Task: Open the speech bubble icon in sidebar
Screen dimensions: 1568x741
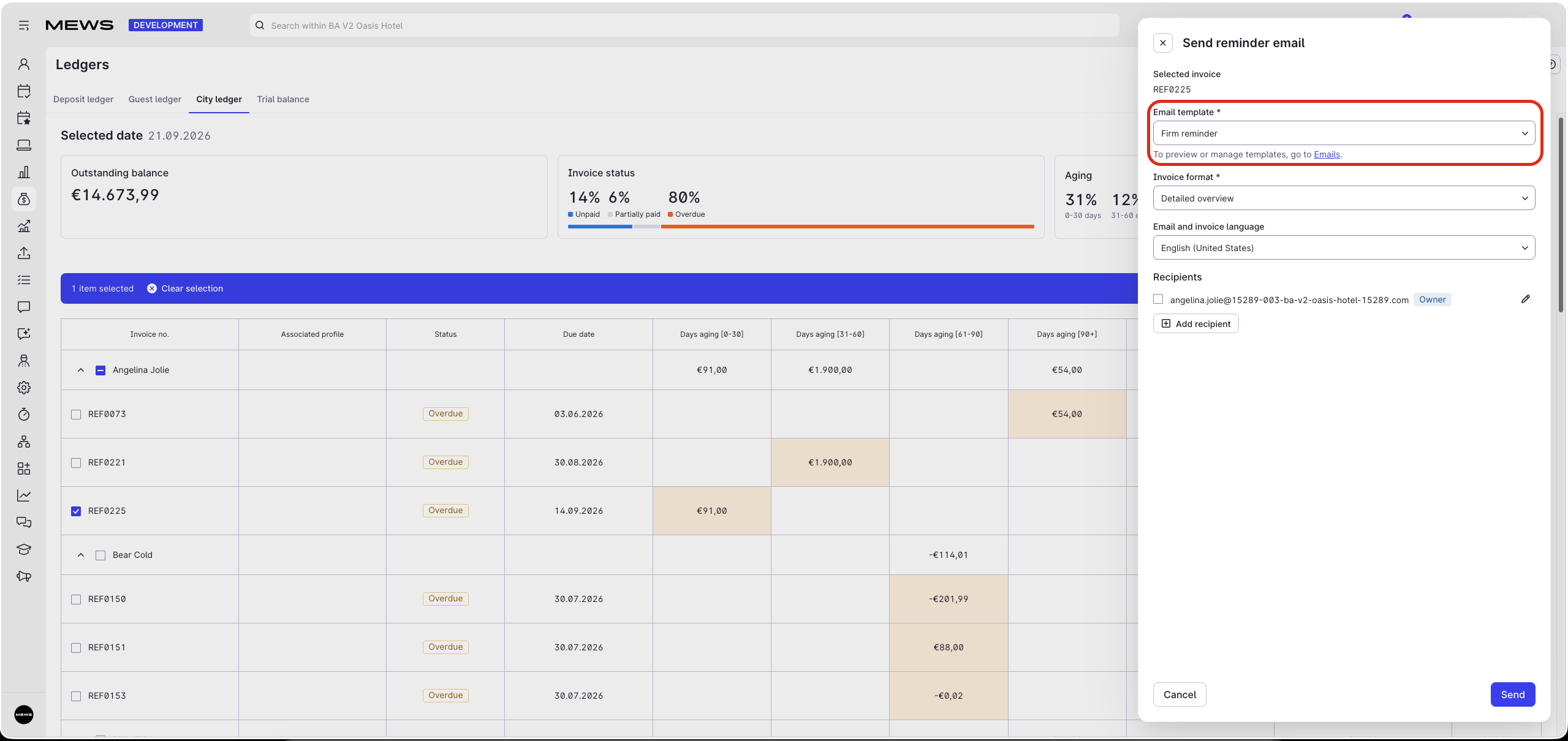Action: click(24, 307)
